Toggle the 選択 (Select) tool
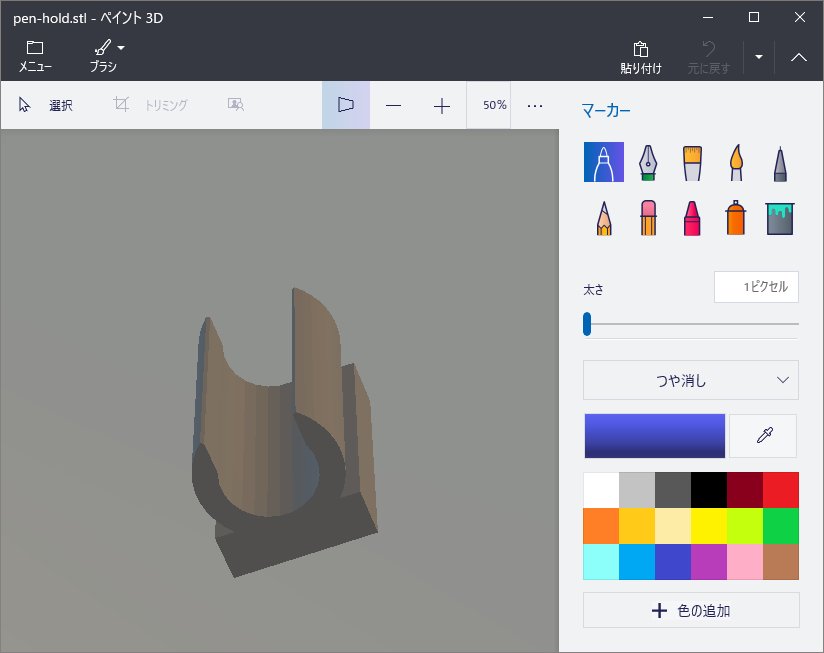 pos(46,105)
